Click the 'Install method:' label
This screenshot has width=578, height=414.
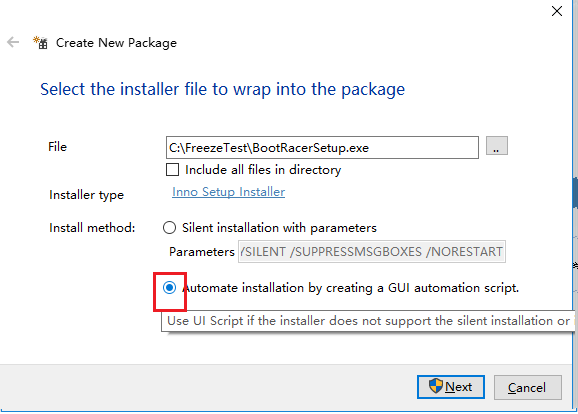[x=92, y=228]
